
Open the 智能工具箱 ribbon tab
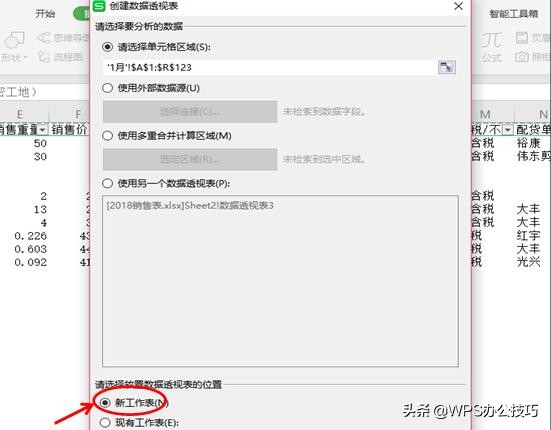click(x=514, y=14)
